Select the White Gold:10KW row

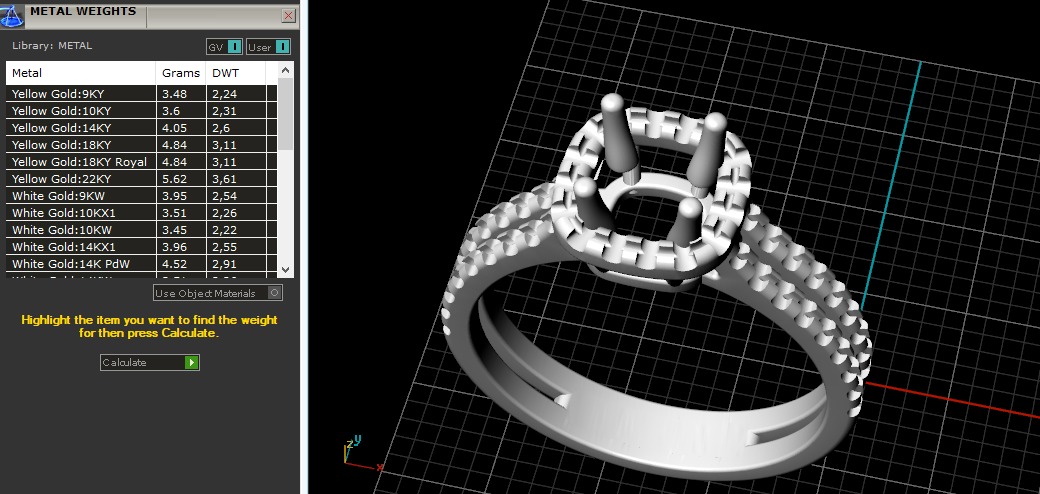tap(141, 230)
